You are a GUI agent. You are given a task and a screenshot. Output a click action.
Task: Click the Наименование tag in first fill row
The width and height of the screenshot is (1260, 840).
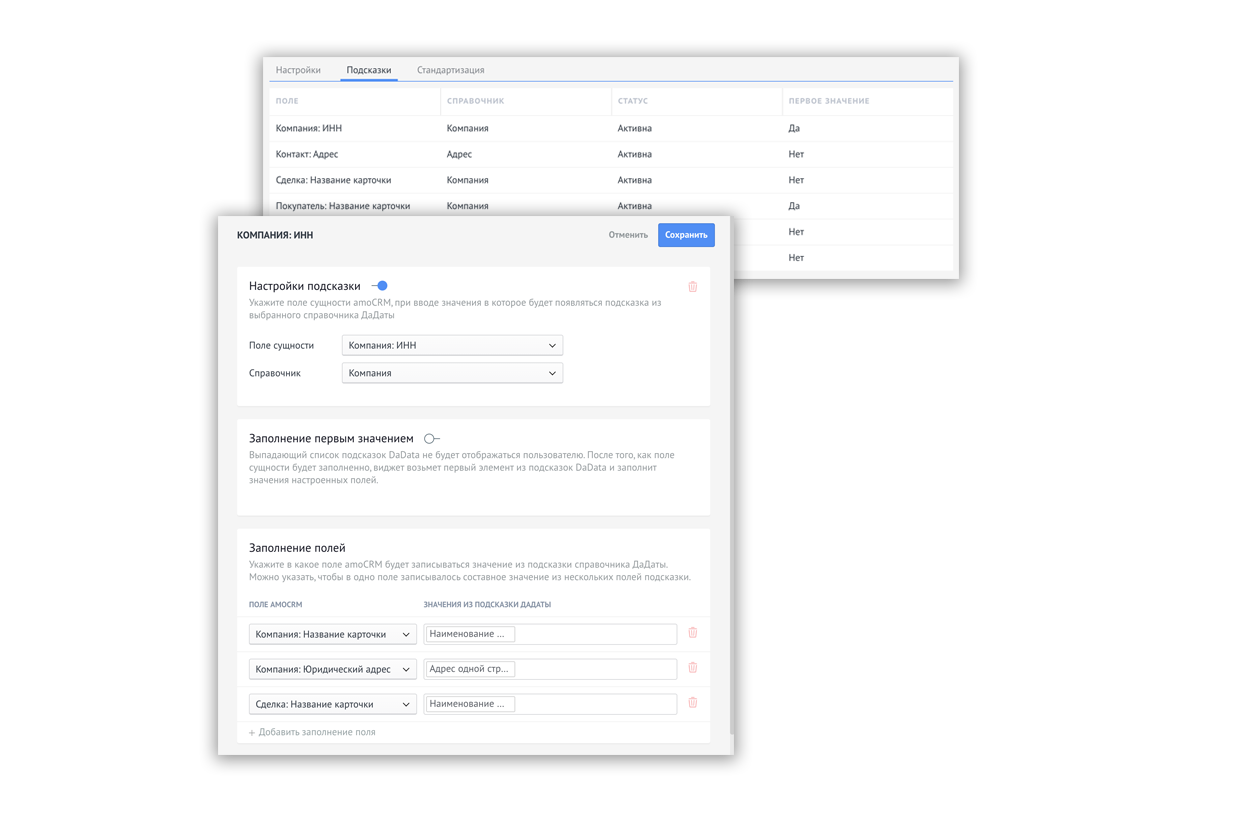470,634
